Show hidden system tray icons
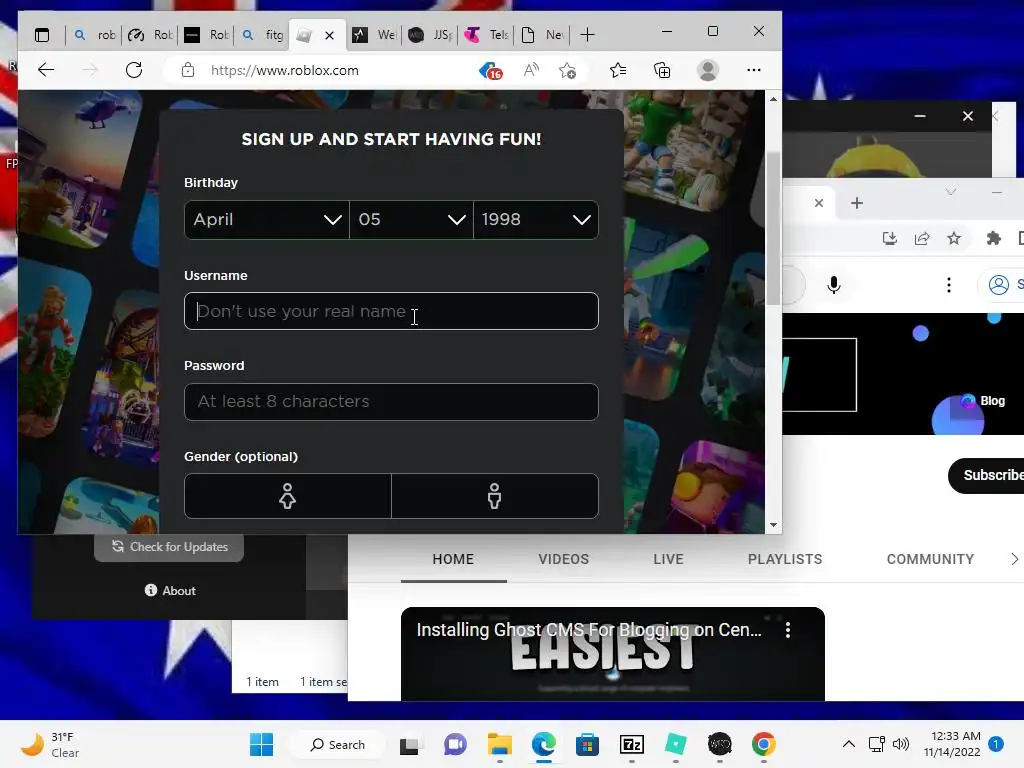This screenshot has height=768, width=1024. click(848, 744)
